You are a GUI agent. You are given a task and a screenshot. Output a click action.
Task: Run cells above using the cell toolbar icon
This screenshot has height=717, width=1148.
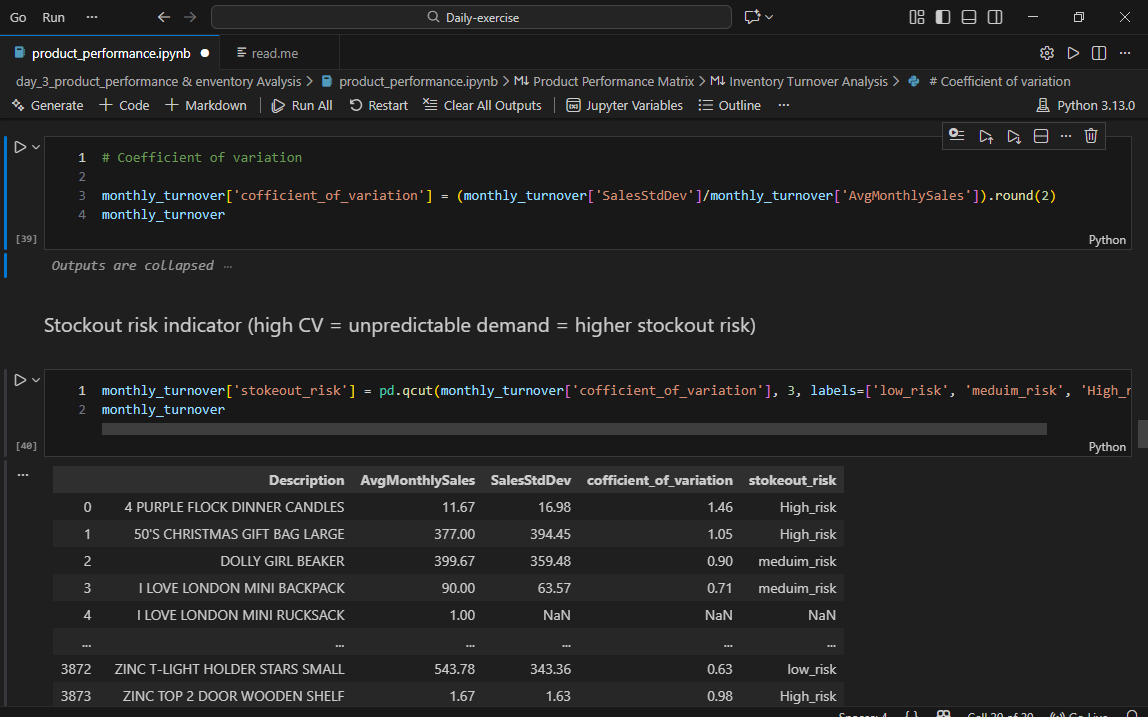[x=986, y=135]
